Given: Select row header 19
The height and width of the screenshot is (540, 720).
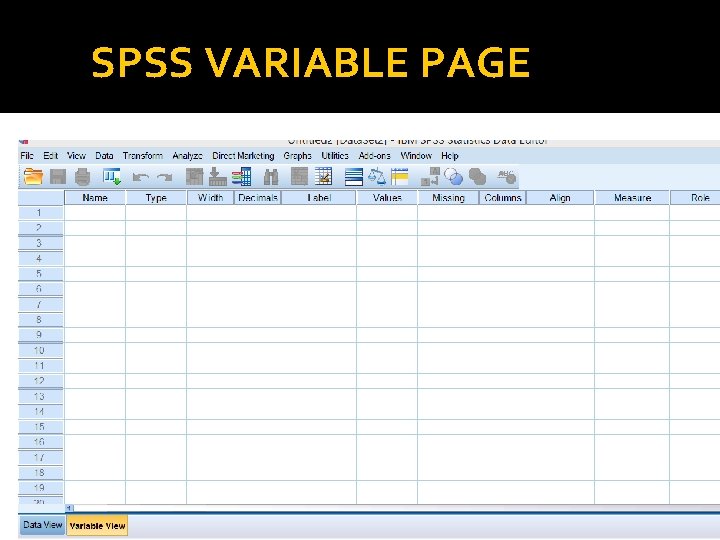Looking at the screenshot, I should point(40,488).
